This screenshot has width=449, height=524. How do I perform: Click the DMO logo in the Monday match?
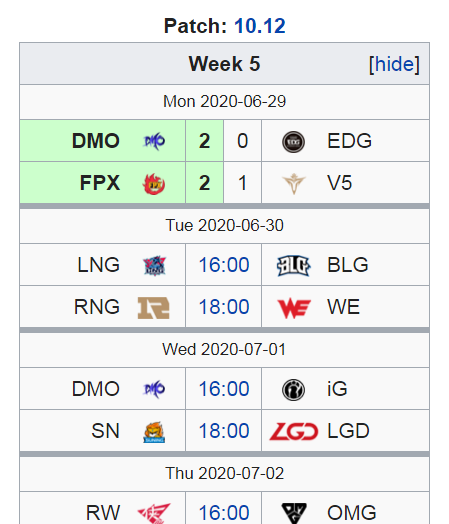coord(154,142)
